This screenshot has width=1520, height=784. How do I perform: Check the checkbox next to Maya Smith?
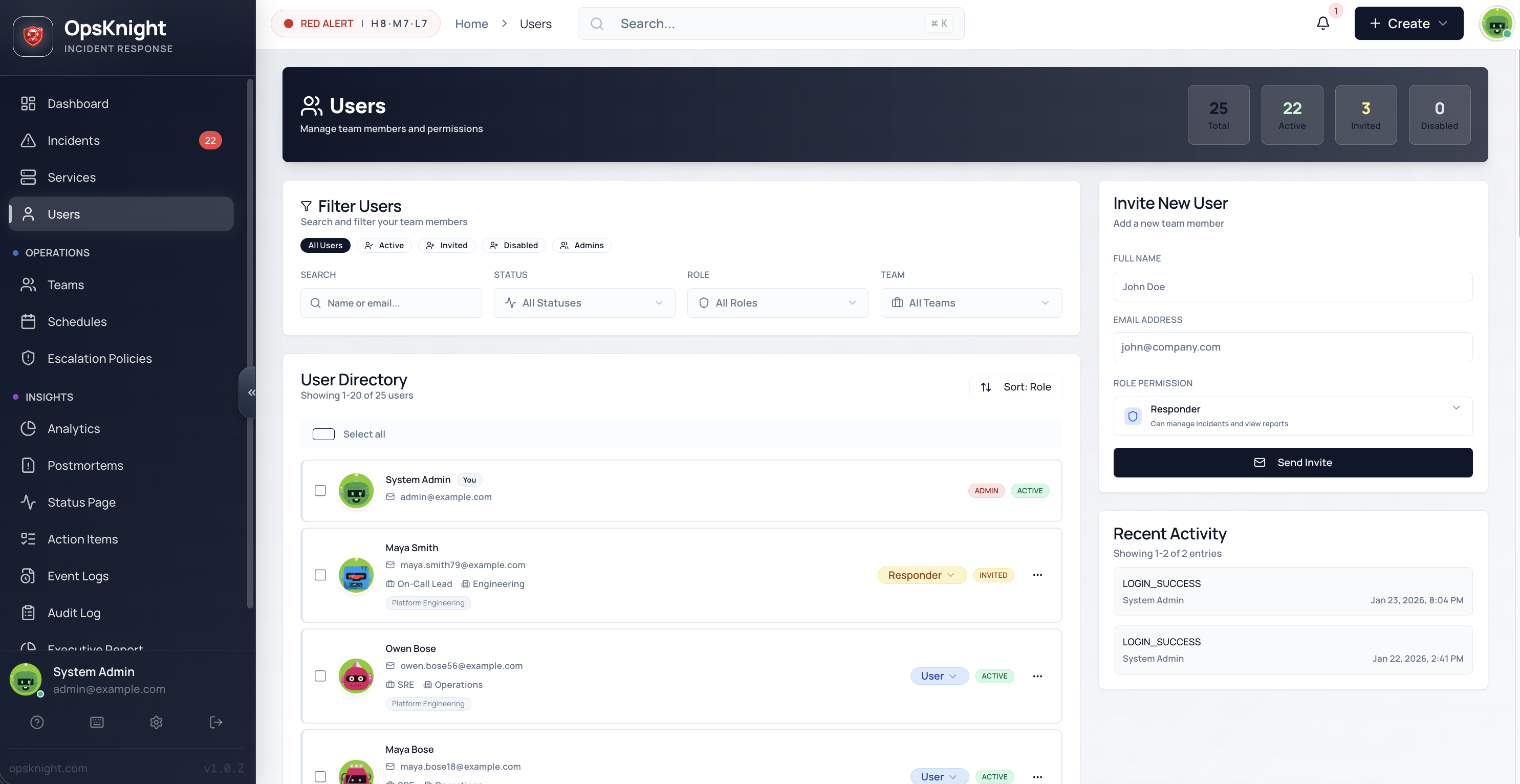(321, 575)
